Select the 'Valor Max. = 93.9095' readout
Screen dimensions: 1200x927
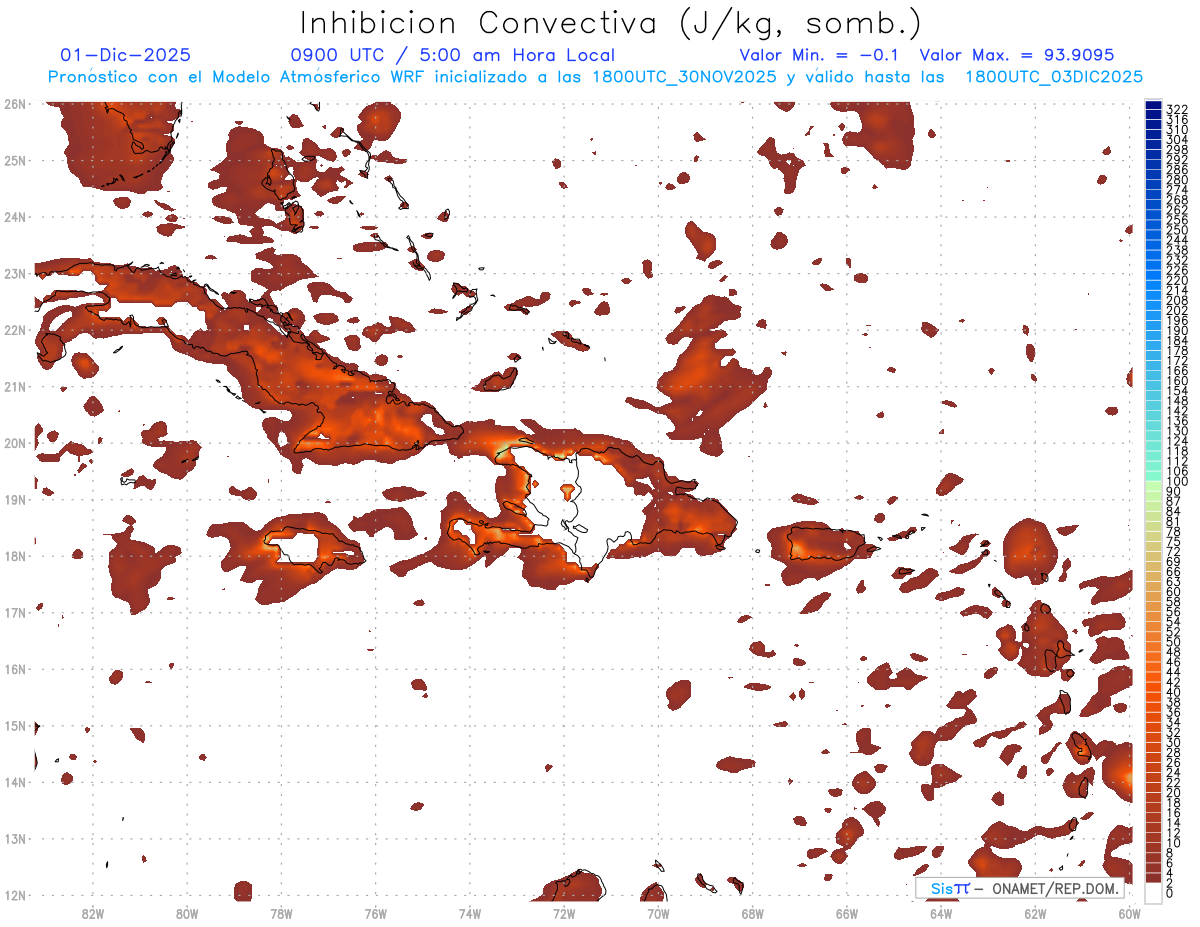pyautogui.click(x=1017, y=56)
